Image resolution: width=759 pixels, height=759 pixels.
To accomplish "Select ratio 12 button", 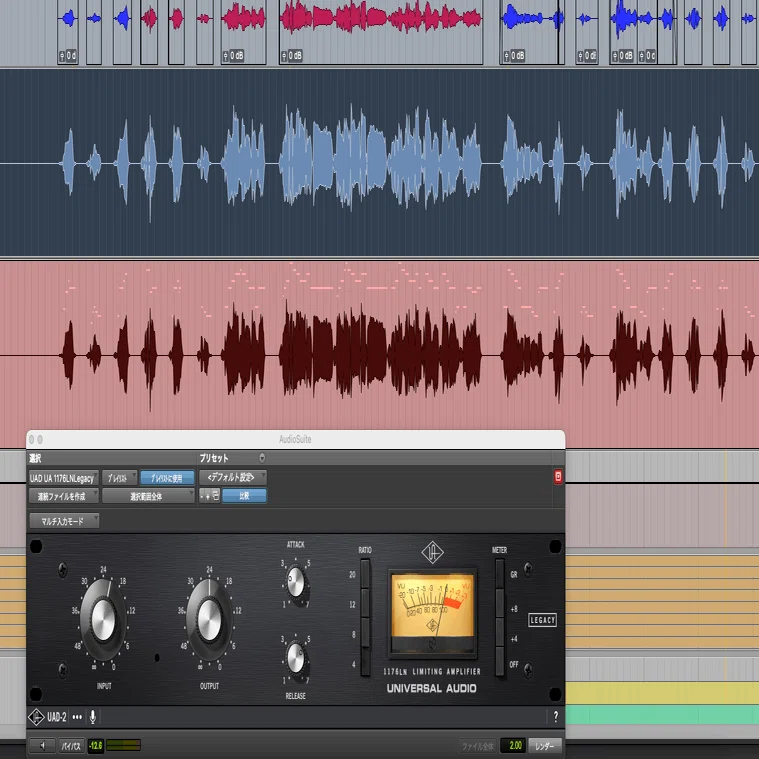I will [365, 604].
